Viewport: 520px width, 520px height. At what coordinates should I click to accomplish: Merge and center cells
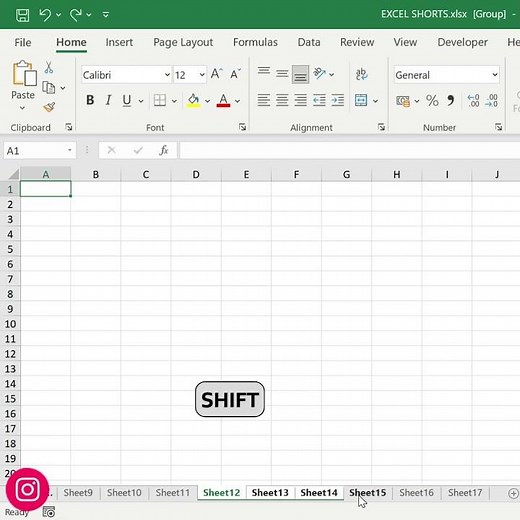361,100
